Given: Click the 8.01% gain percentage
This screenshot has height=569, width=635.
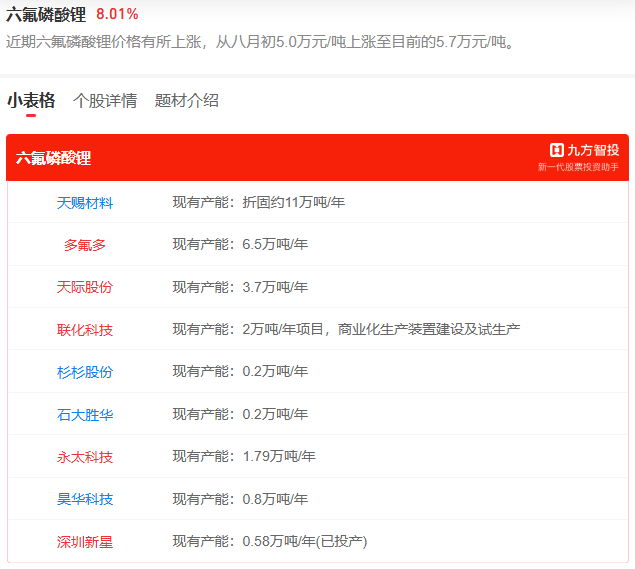Looking at the screenshot, I should click(117, 14).
